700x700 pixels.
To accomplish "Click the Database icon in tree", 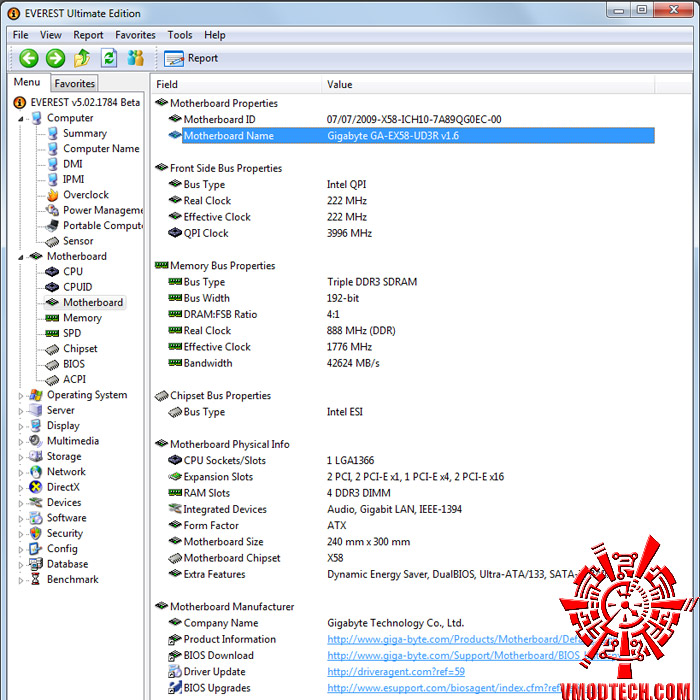I will point(36,564).
